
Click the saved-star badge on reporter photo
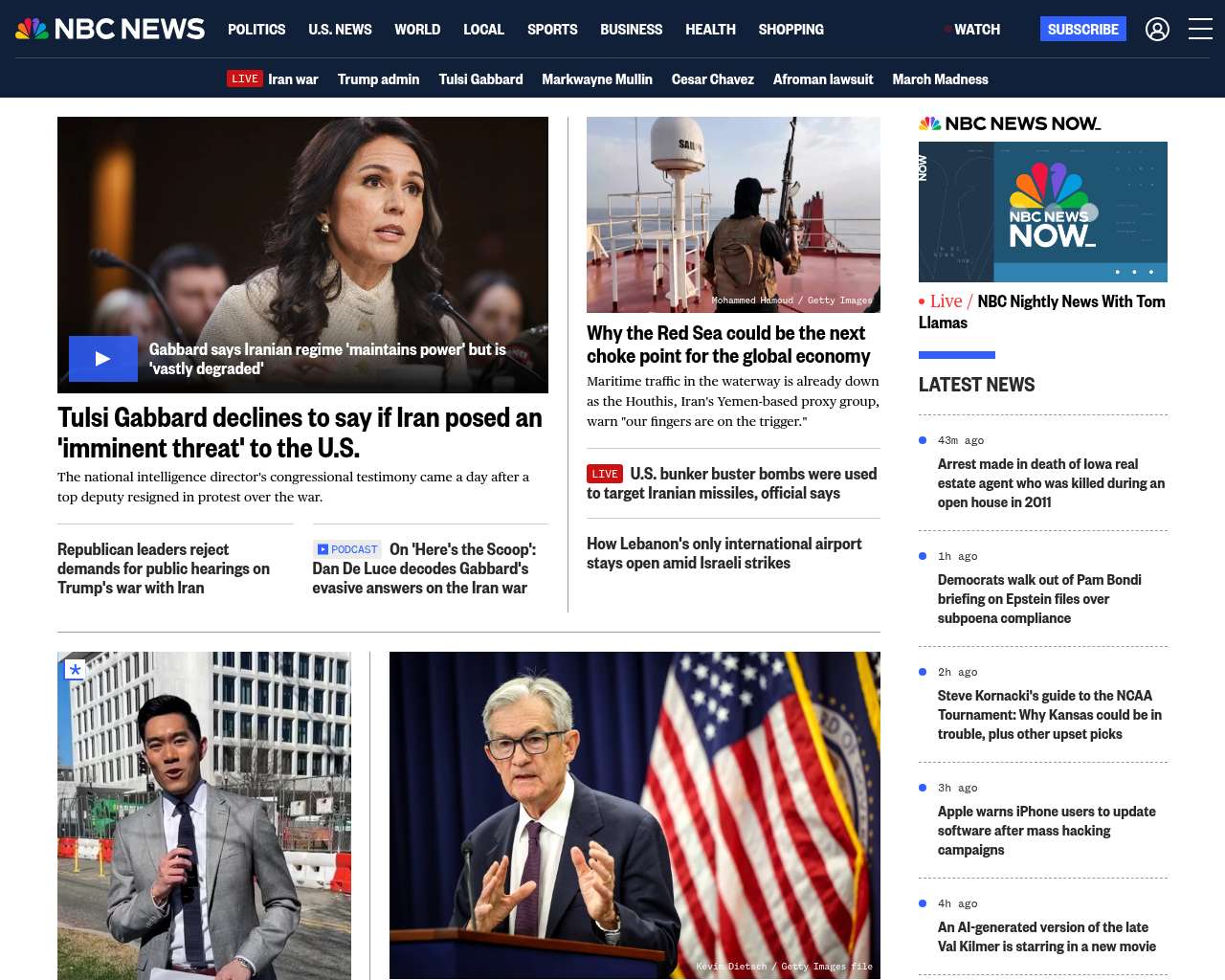point(75,670)
